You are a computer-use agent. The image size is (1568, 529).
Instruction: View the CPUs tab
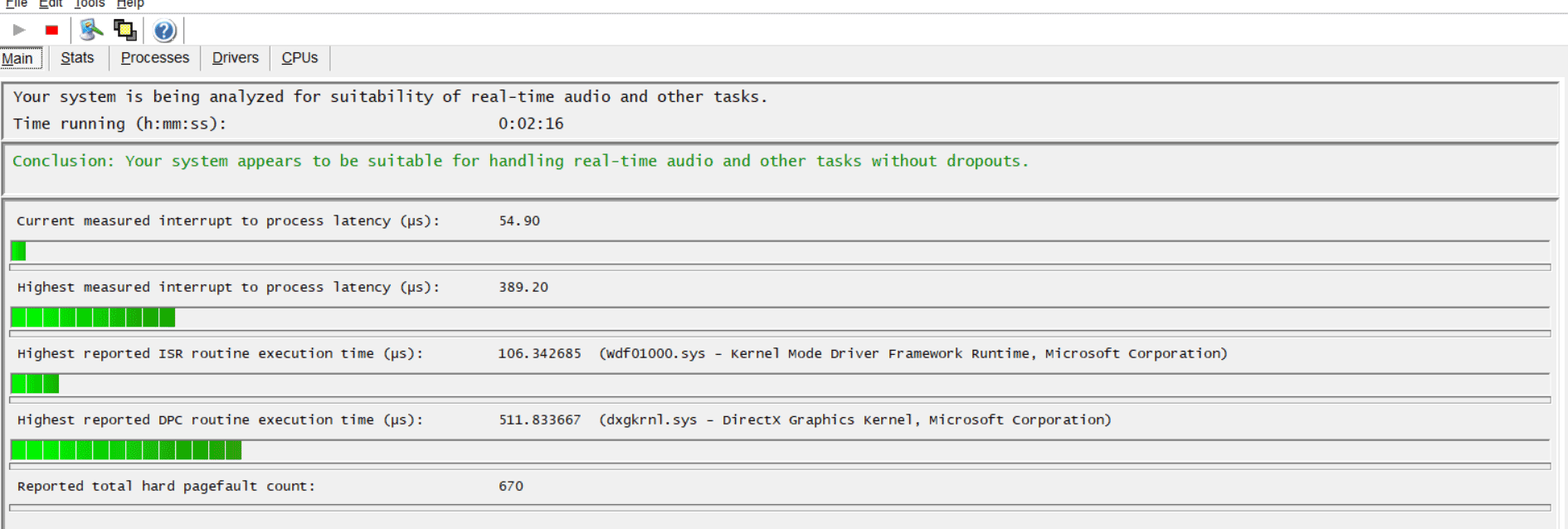[x=299, y=58]
